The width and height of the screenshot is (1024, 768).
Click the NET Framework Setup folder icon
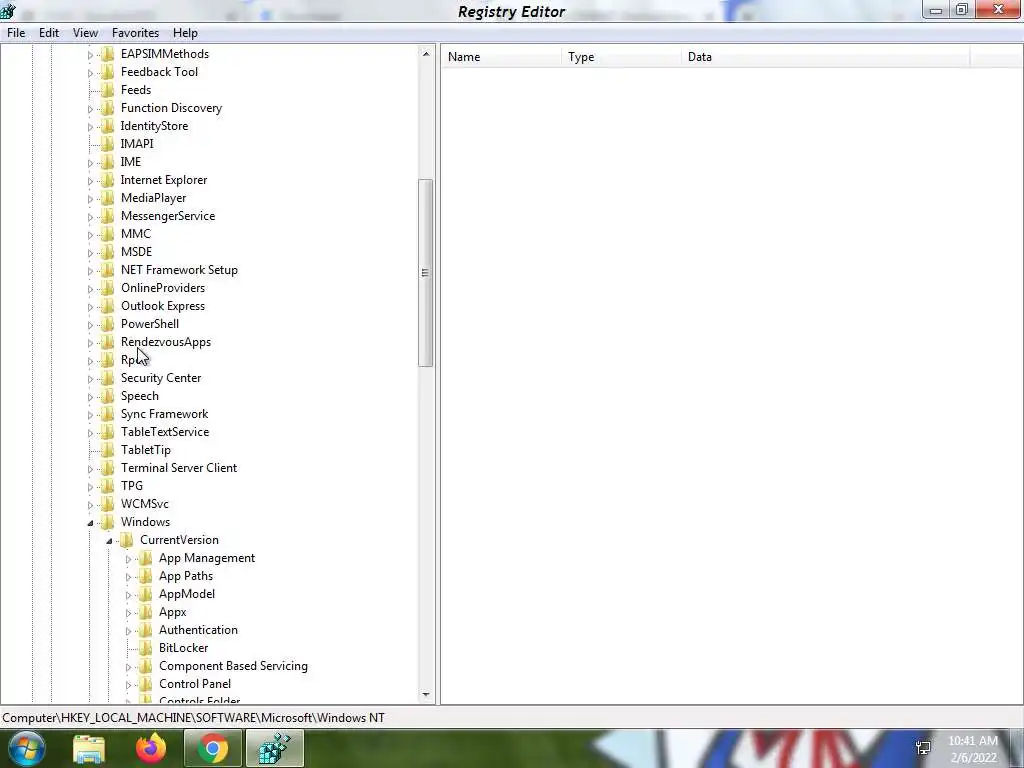[x=108, y=270]
